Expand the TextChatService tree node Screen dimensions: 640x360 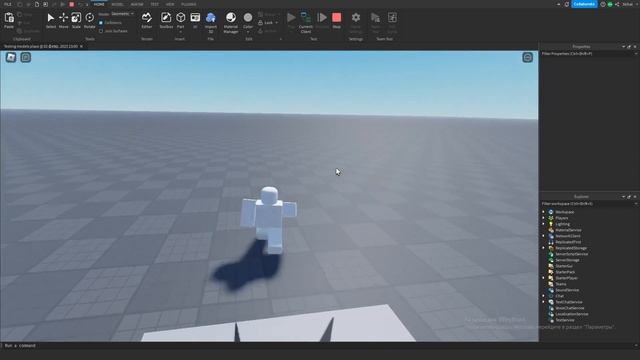(x=543, y=302)
